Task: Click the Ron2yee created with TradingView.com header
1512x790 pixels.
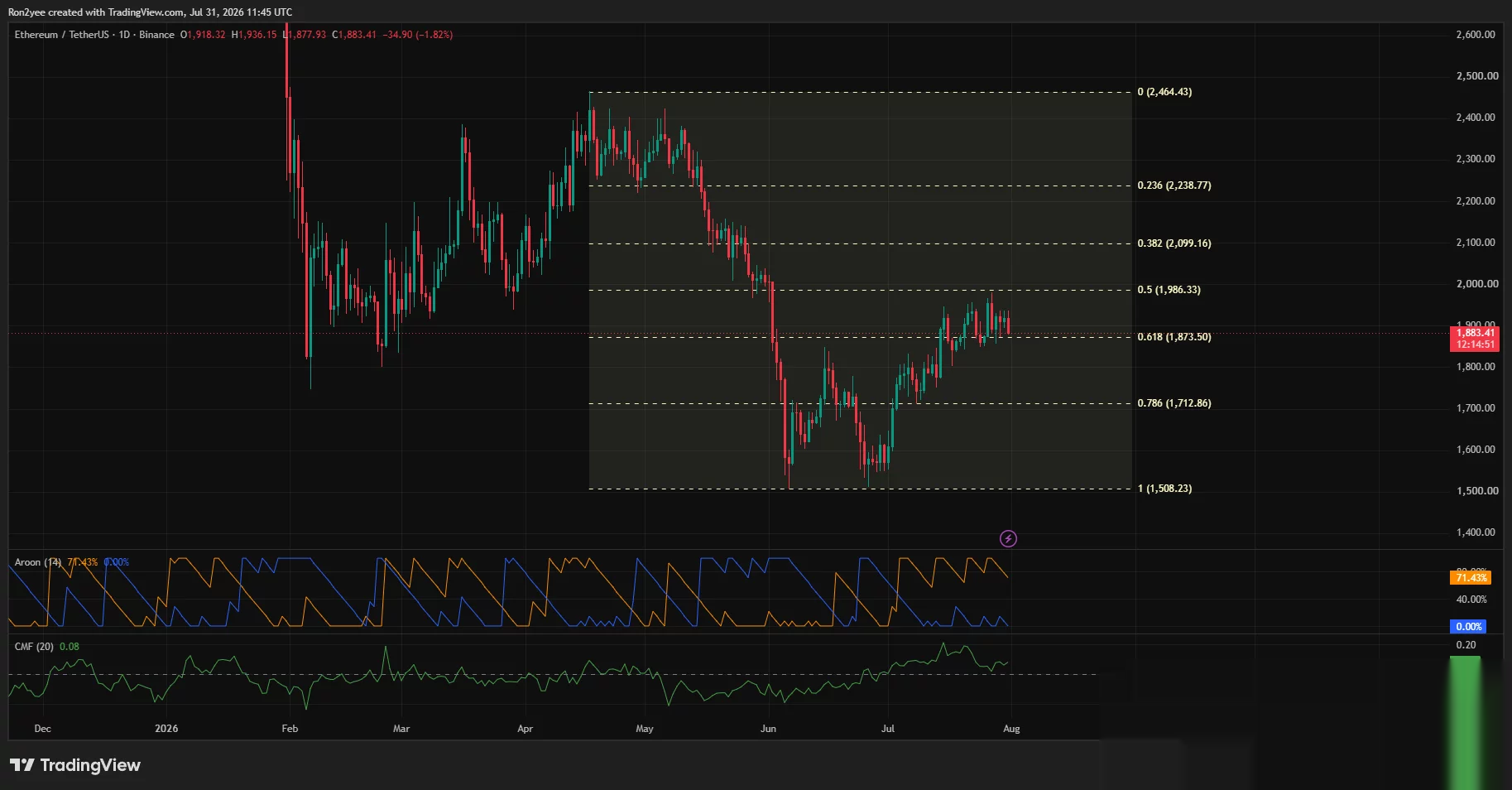Action: click(x=150, y=12)
